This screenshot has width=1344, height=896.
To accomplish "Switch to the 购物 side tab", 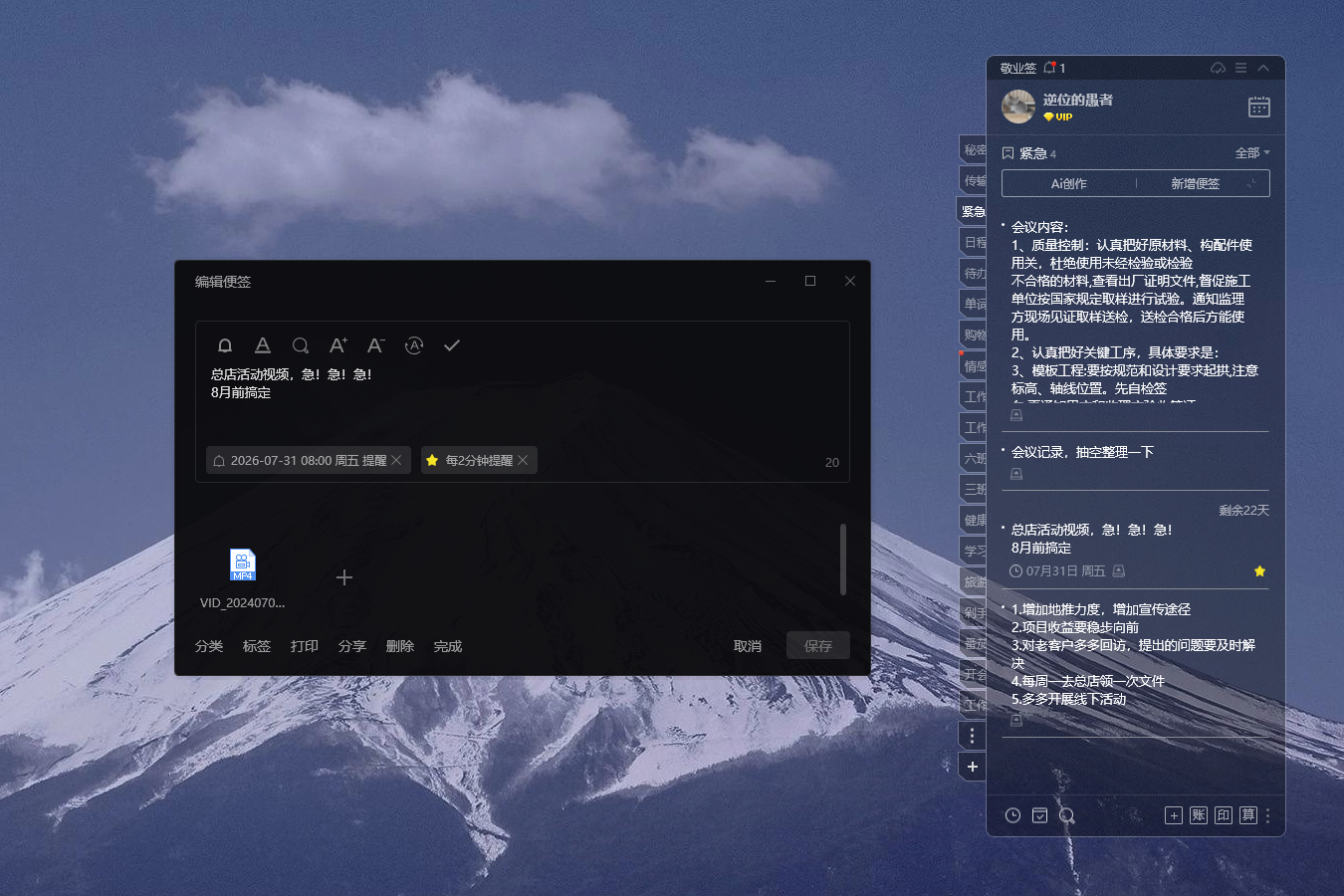I will (974, 335).
